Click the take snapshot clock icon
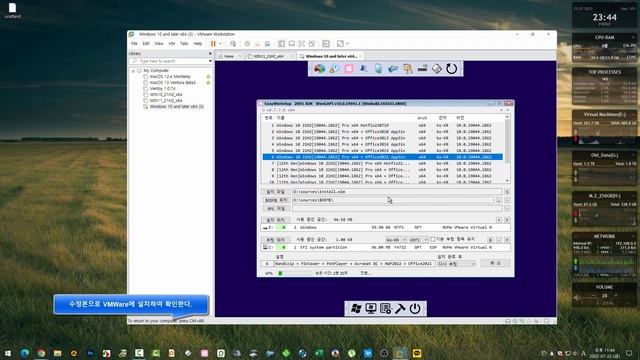This screenshot has width=640, height=360. [x=247, y=44]
